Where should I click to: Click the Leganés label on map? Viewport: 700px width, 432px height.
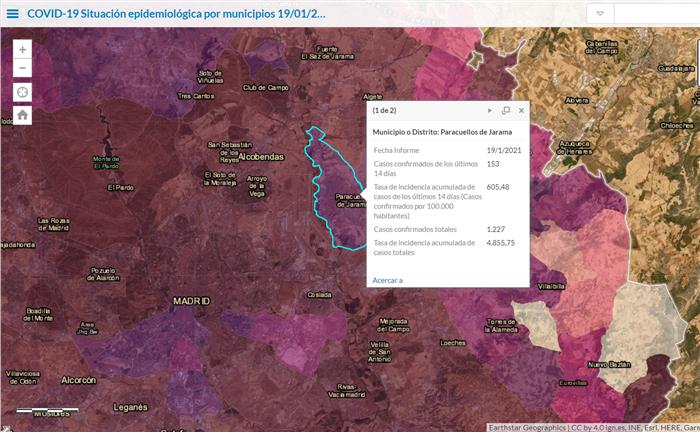coord(130,407)
